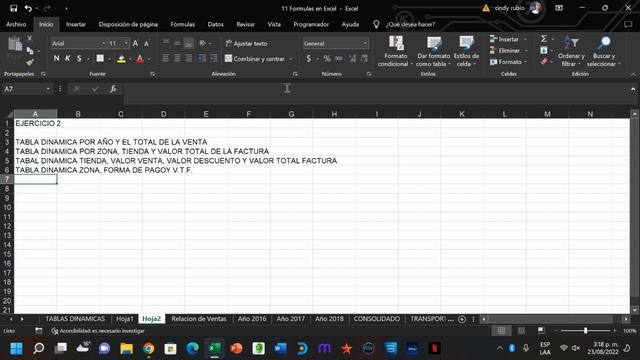
Task: Switch to the Programador tab
Action: coord(311,24)
